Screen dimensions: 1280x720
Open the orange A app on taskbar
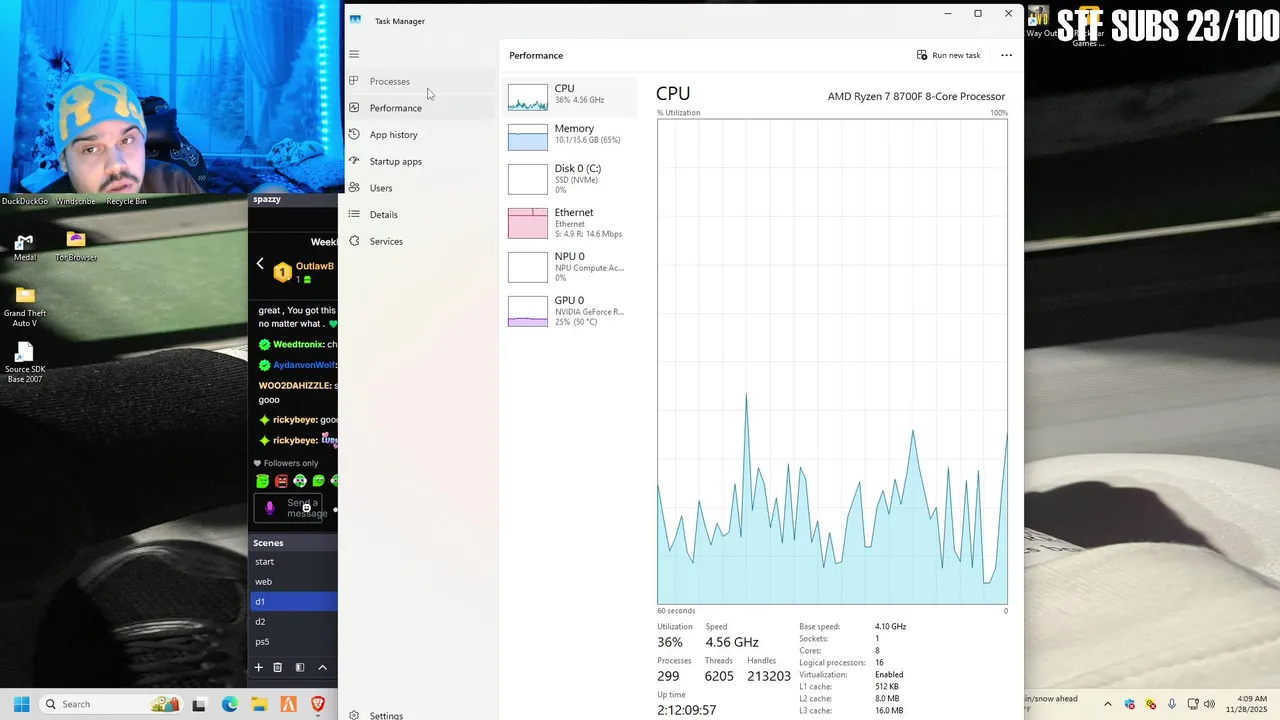coord(288,704)
